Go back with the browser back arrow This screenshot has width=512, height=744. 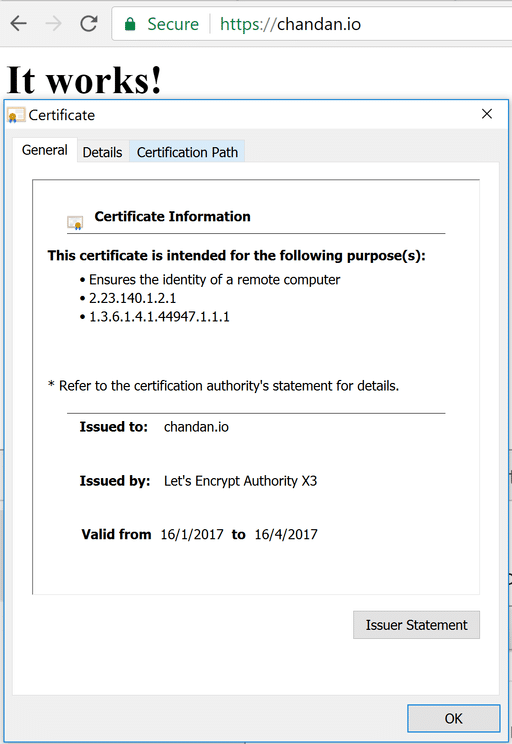point(19,23)
